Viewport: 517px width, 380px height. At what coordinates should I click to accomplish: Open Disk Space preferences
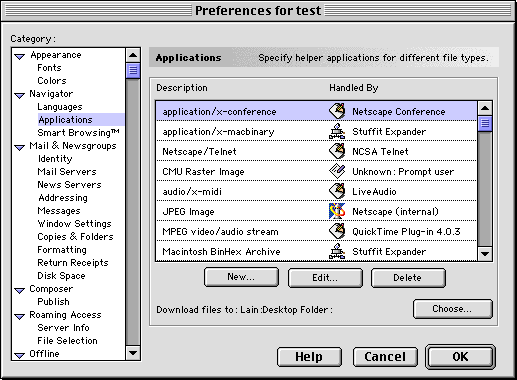click(61, 276)
